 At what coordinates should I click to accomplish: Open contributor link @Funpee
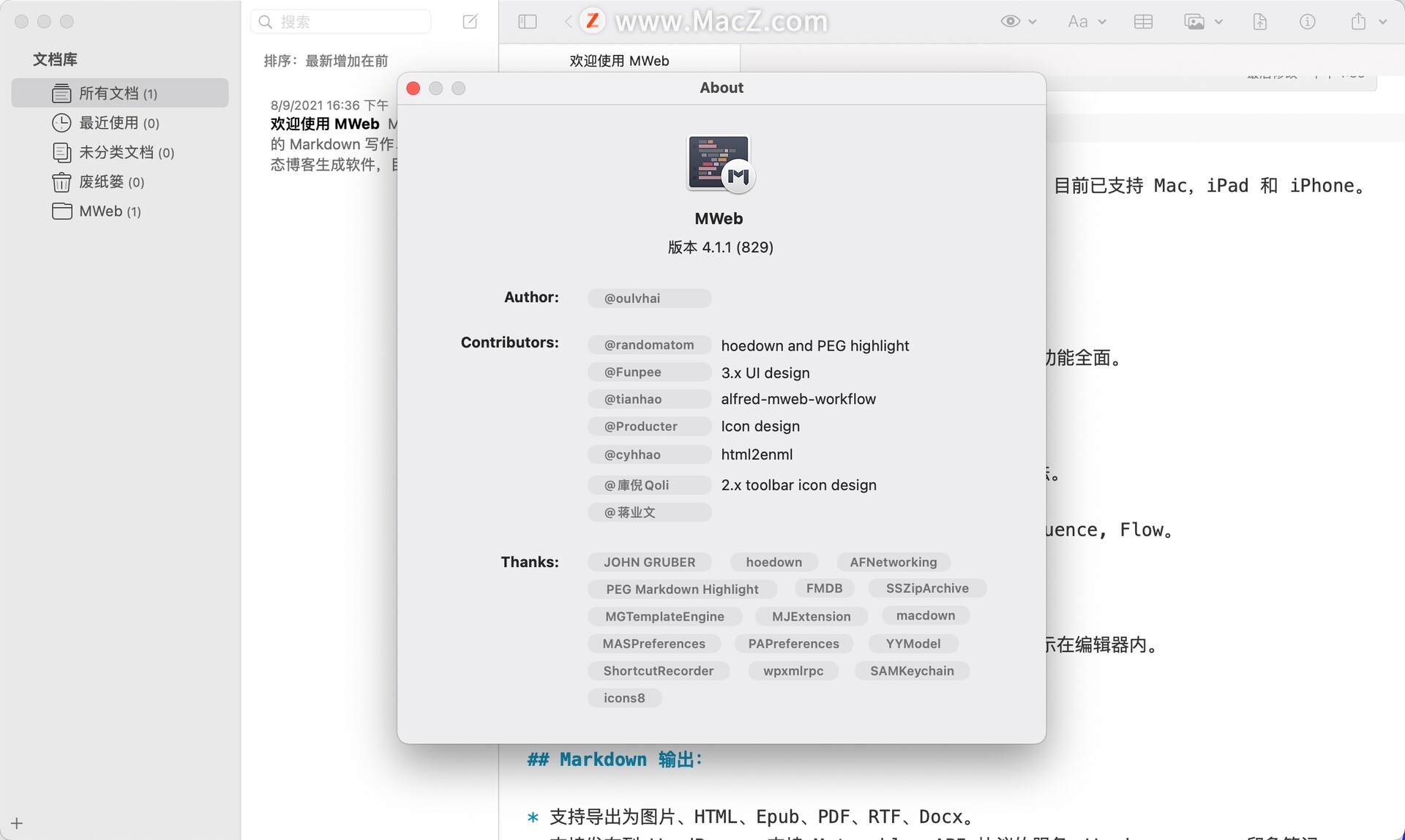click(x=649, y=372)
